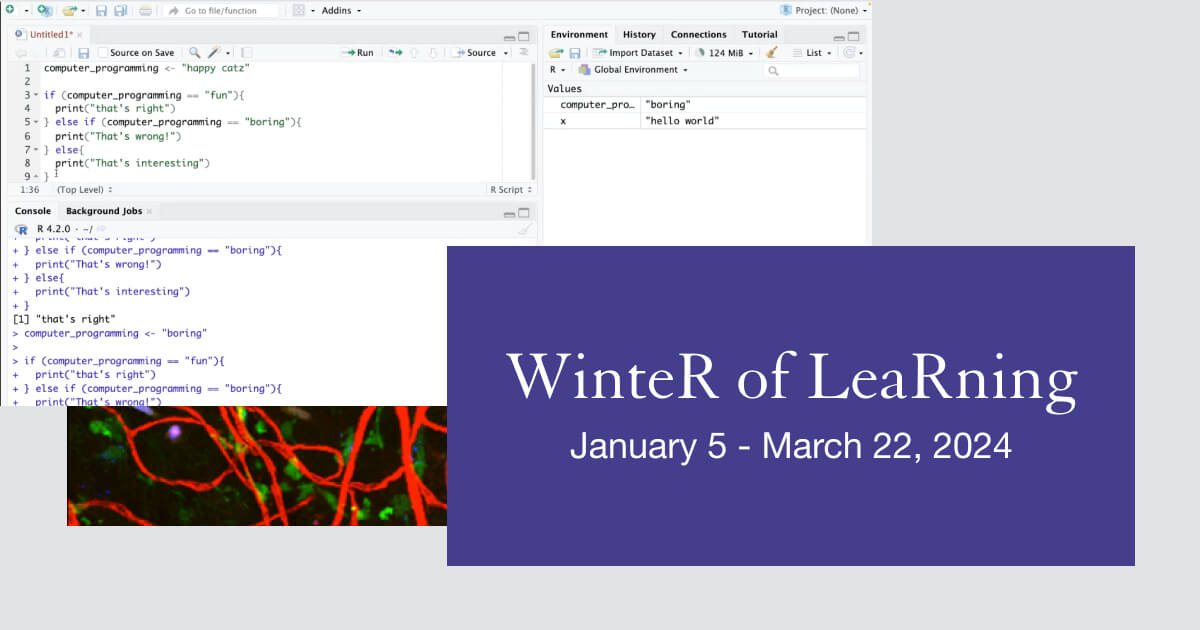Image resolution: width=1200 pixels, height=630 pixels.
Task: Create a new file using the green plus icon
Action: click(10, 10)
